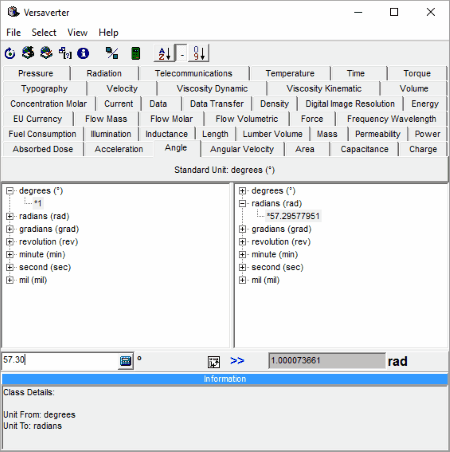450x452 pixels.
Task: Switch to the Temperature tab
Action: tap(290, 73)
